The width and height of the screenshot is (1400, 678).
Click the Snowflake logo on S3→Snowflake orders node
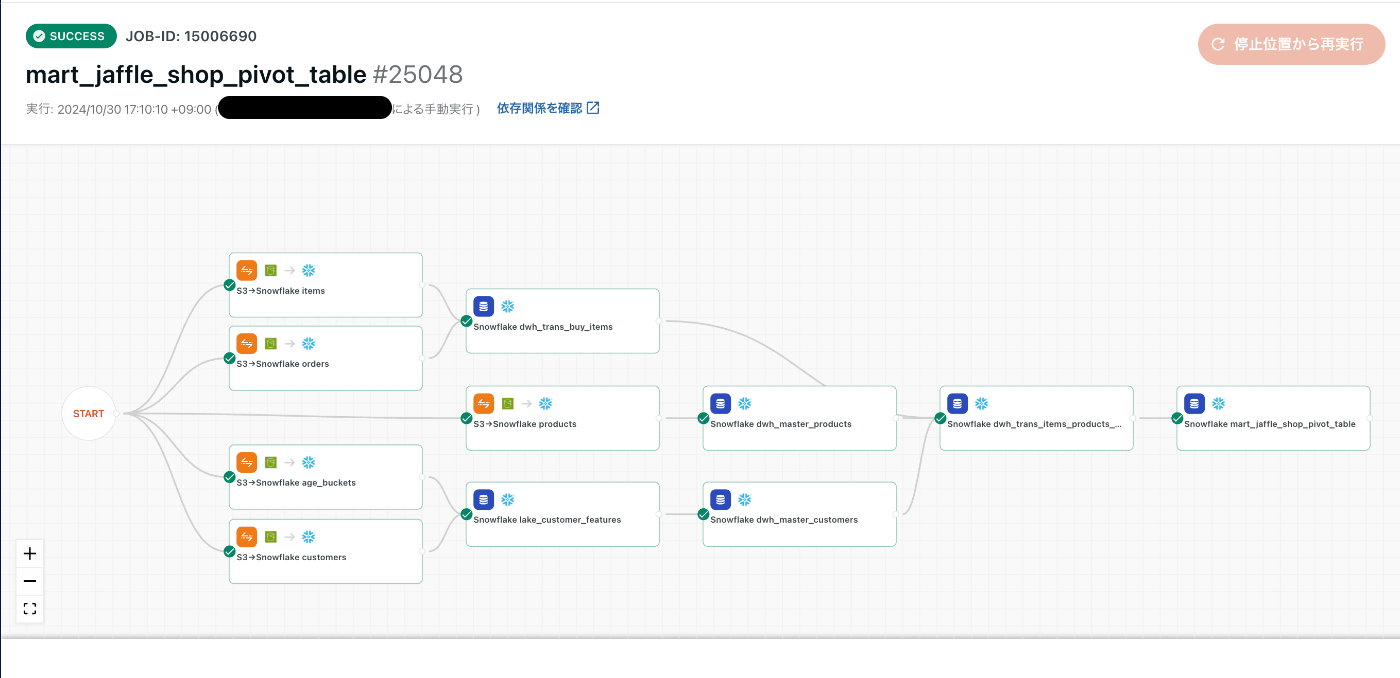coord(309,343)
